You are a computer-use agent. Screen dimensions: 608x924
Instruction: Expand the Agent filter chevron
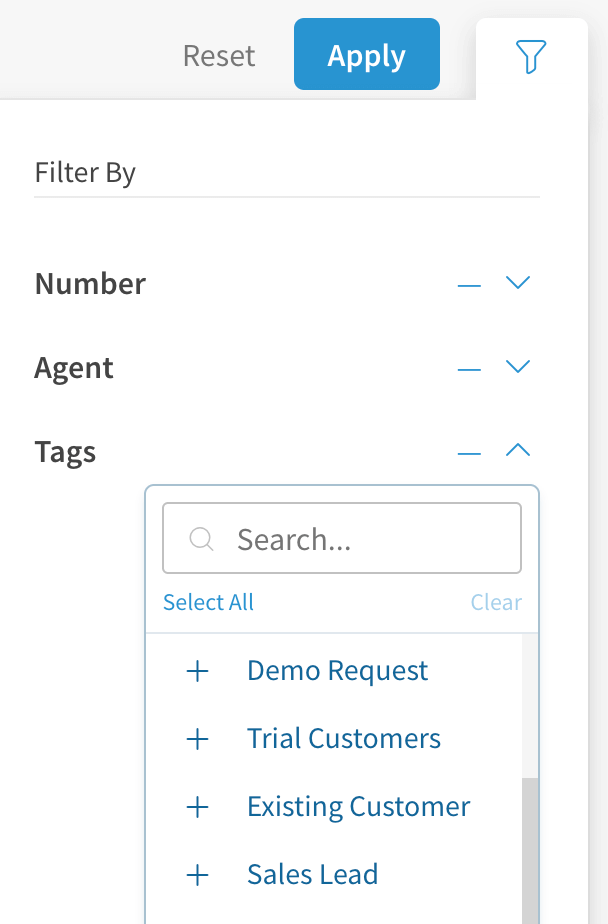(x=517, y=367)
